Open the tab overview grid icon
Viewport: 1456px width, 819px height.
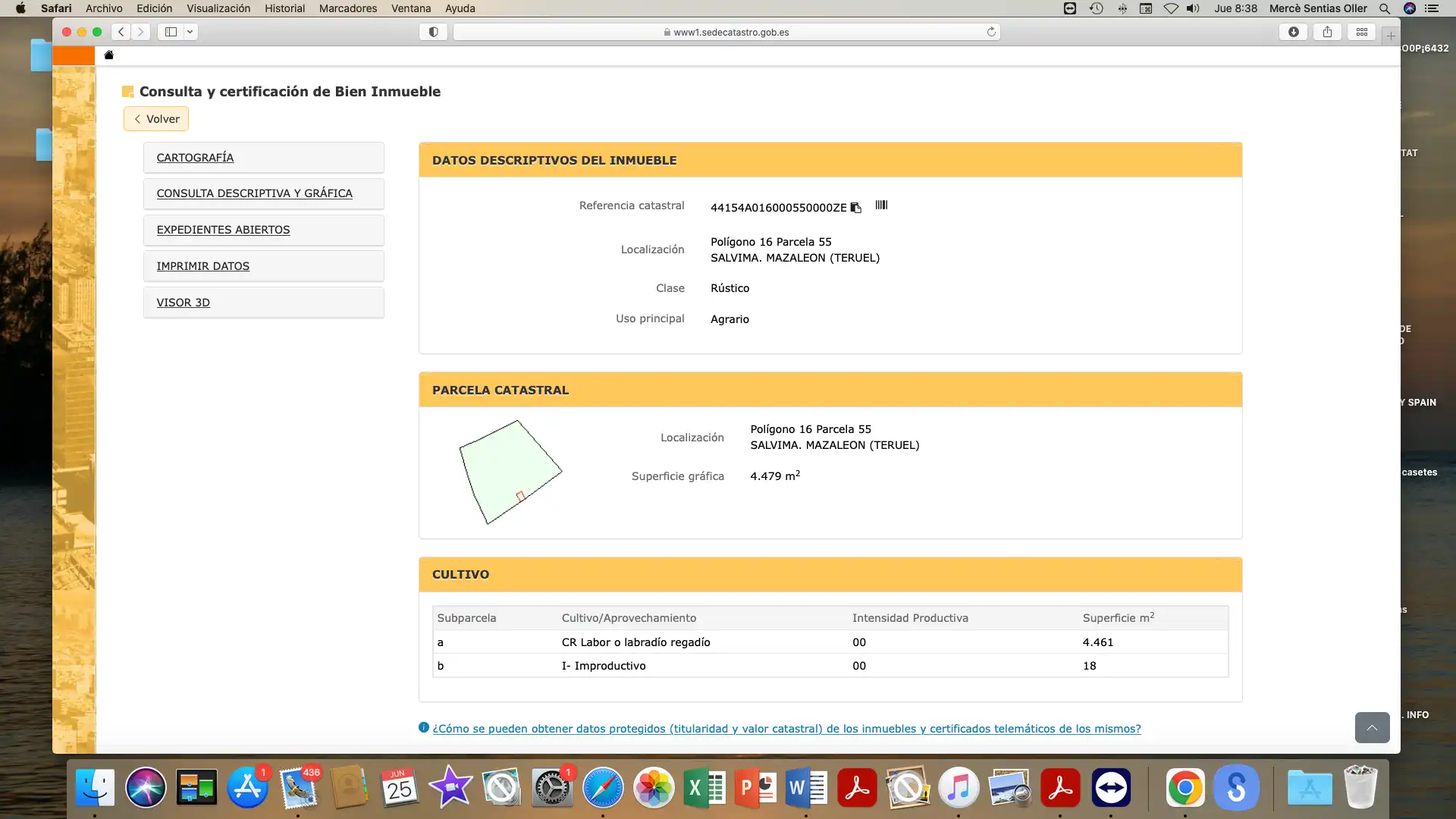tap(1362, 32)
